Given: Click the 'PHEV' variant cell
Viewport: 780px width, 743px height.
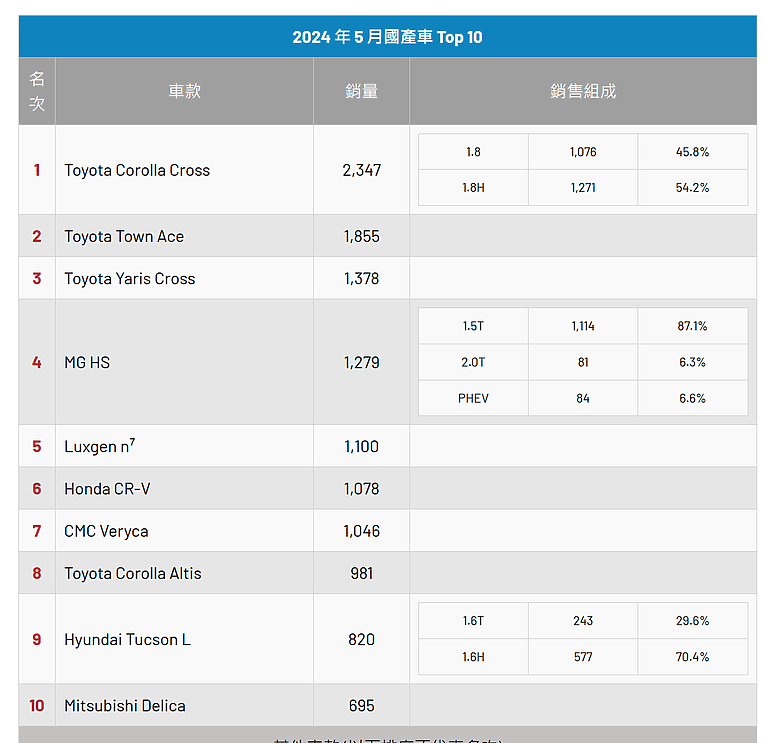Looking at the screenshot, I should coord(473,398).
